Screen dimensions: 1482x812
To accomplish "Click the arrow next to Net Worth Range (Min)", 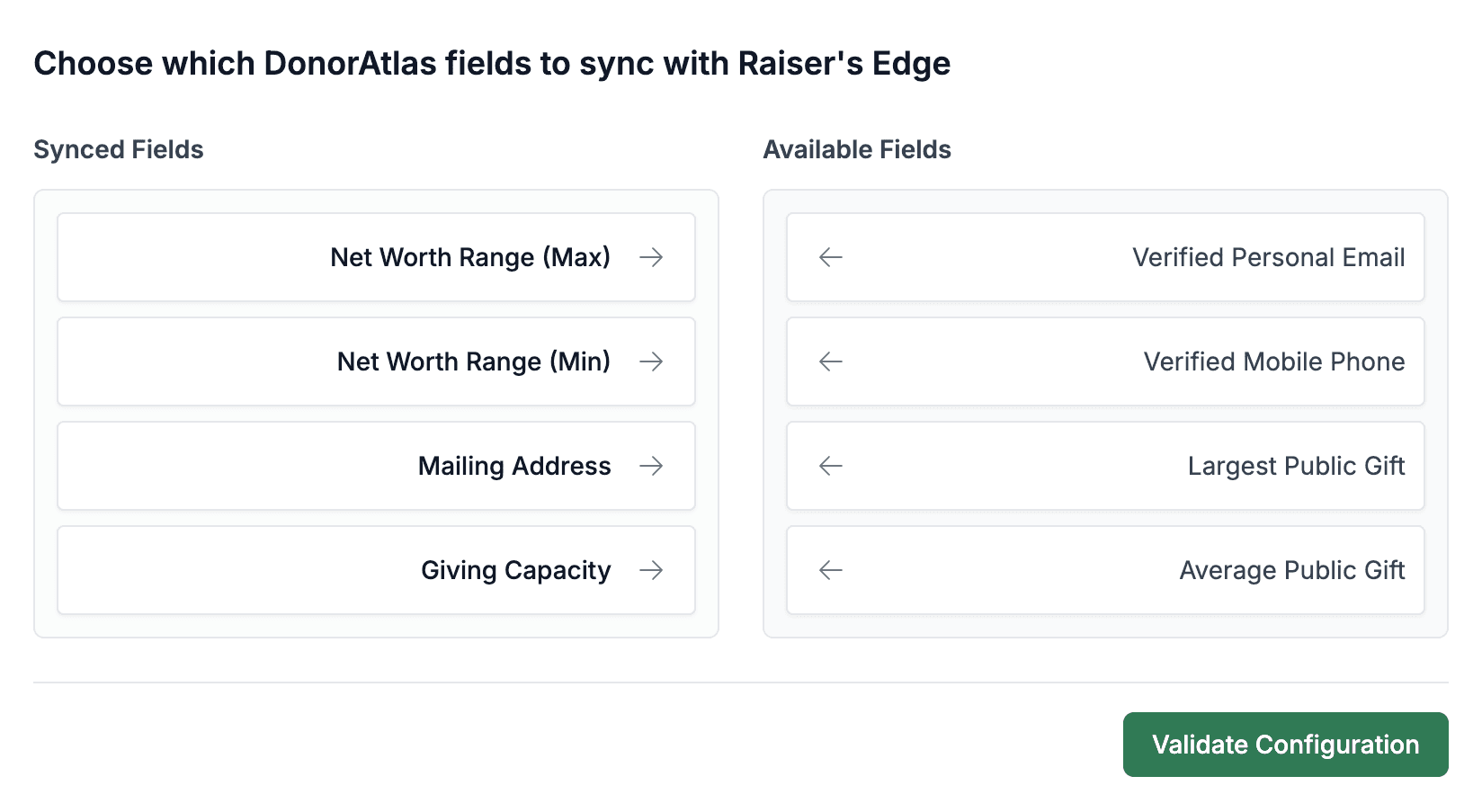I will pos(653,361).
